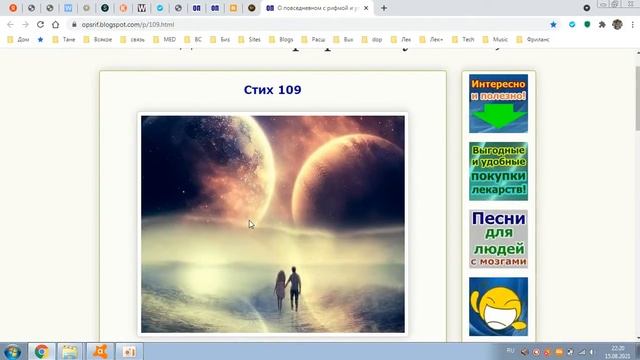Image resolution: width=640 pixels, height=360 pixels.
Task: Open the Выгодные покупки лекарств banner
Action: [x=498, y=171]
